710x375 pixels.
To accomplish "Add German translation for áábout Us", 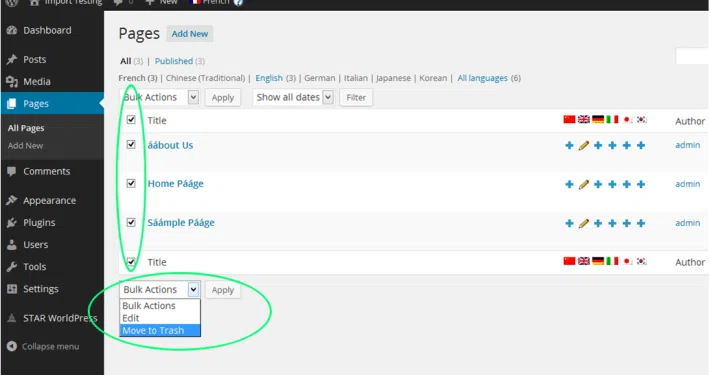I will [x=598, y=145].
